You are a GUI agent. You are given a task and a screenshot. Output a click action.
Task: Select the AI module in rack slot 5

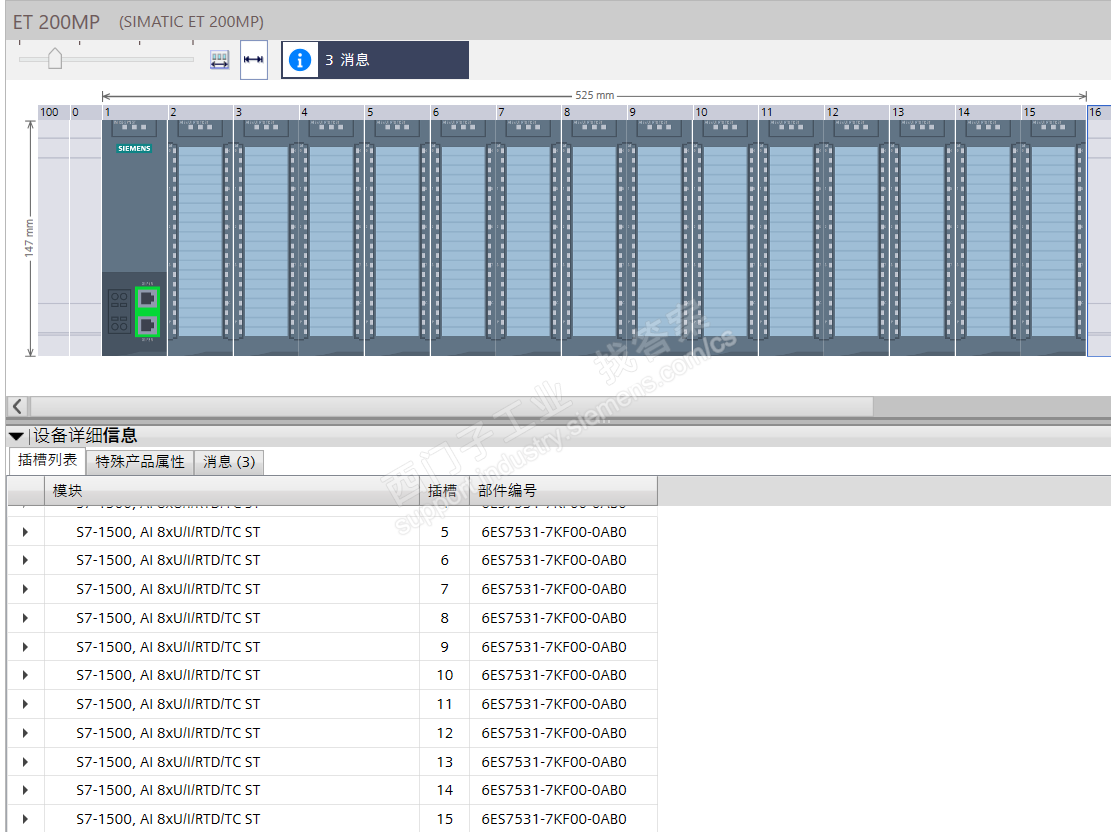click(x=397, y=237)
